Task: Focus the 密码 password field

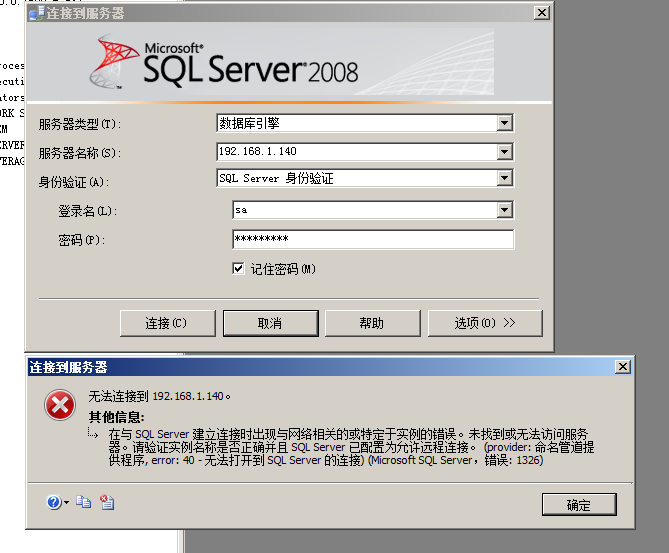Action: pyautogui.click(x=373, y=239)
